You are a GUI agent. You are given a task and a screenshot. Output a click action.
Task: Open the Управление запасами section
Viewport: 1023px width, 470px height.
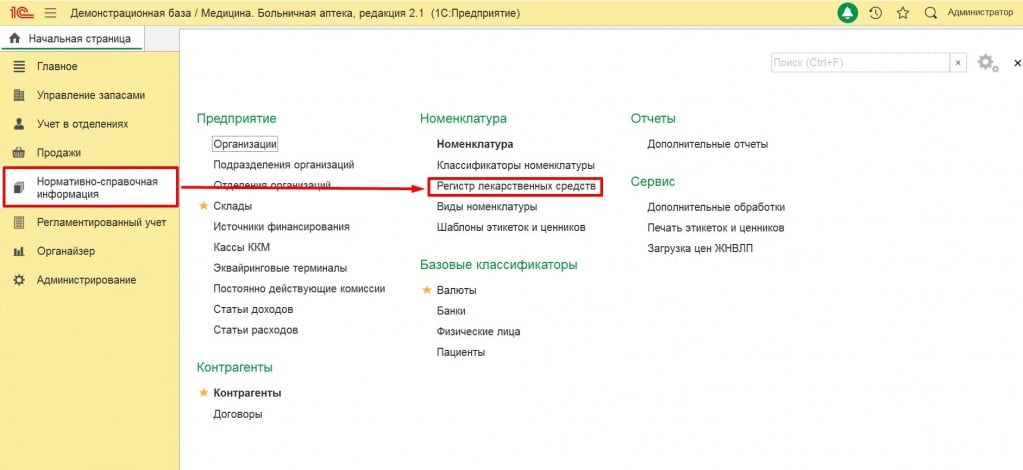(x=91, y=95)
